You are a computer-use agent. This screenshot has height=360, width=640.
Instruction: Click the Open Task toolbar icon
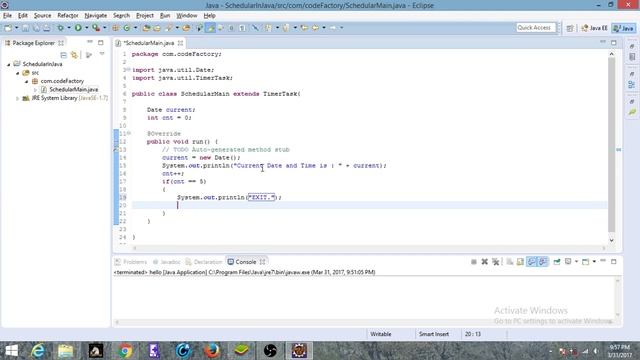pyautogui.click(x=157, y=28)
